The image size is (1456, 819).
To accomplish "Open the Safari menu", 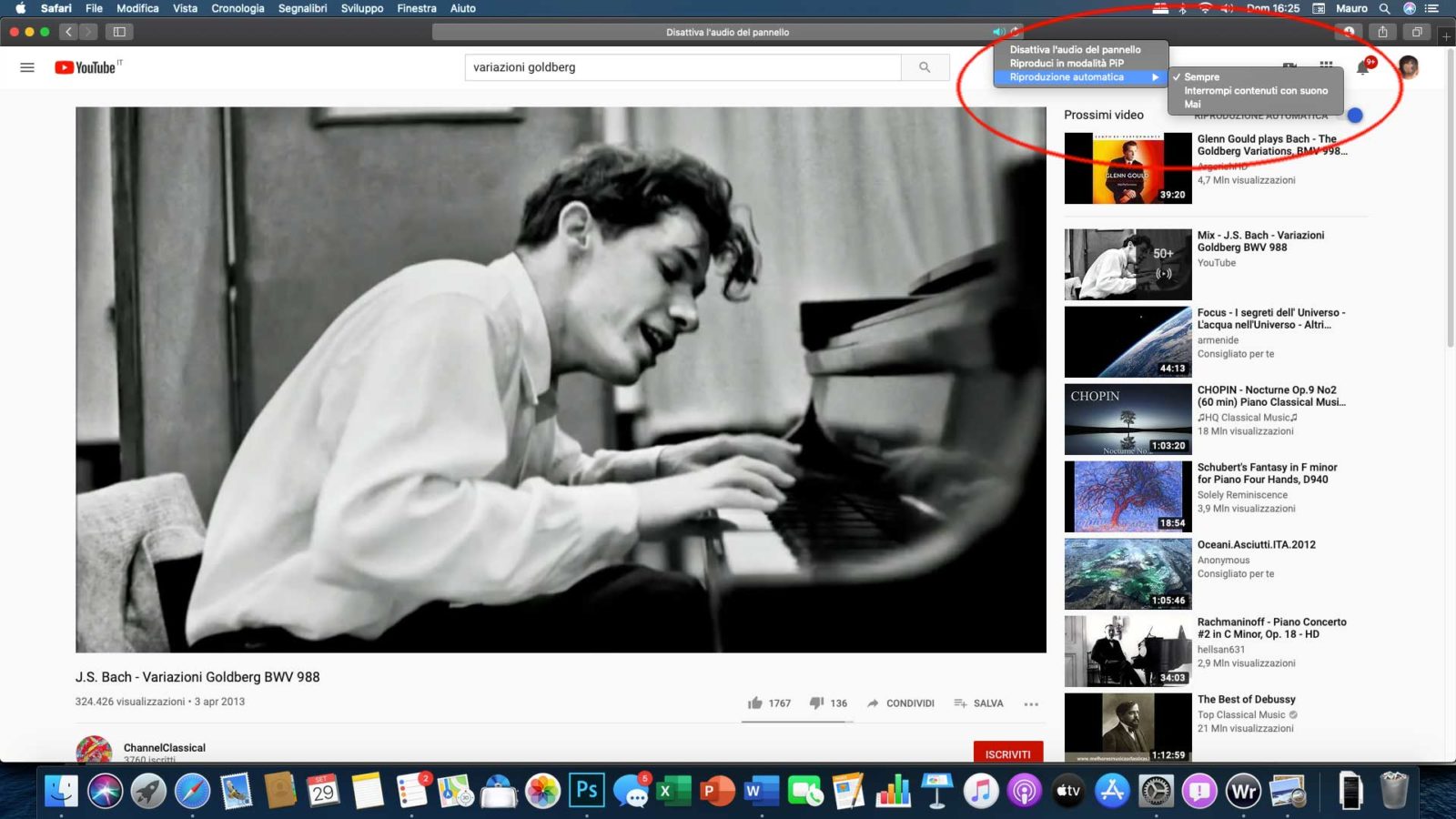I will (56, 8).
